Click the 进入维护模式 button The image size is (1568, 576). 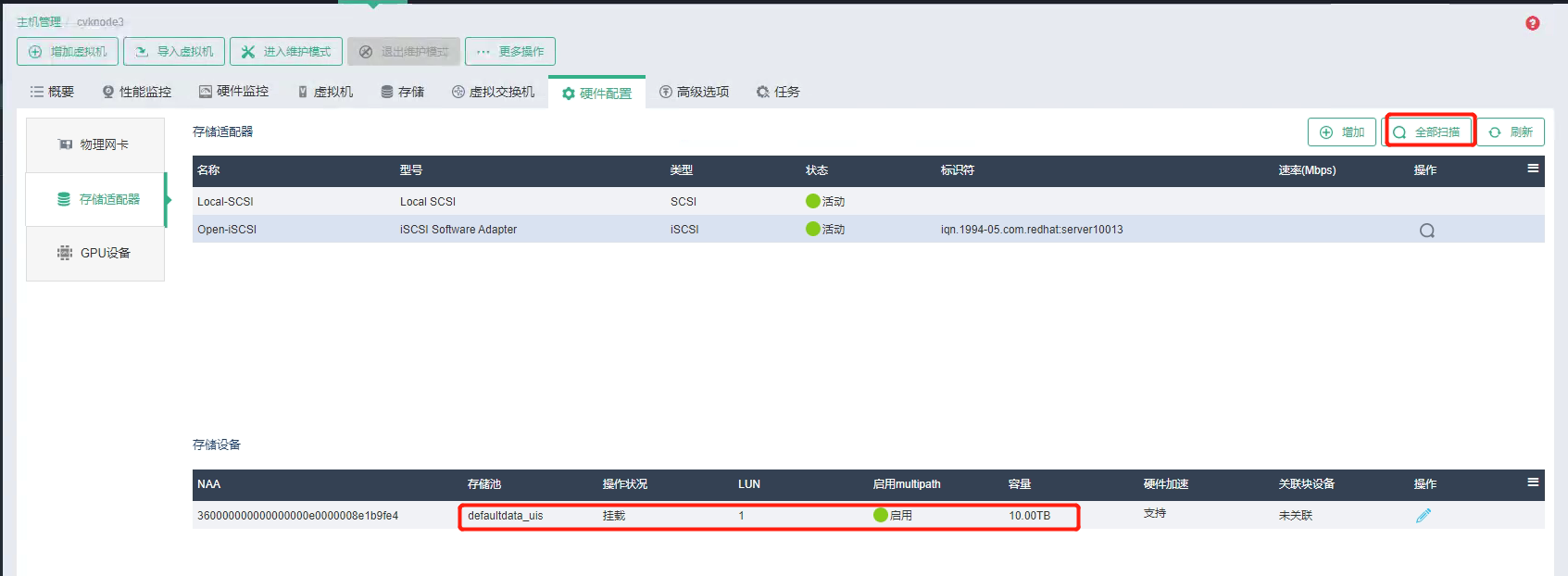tap(286, 52)
